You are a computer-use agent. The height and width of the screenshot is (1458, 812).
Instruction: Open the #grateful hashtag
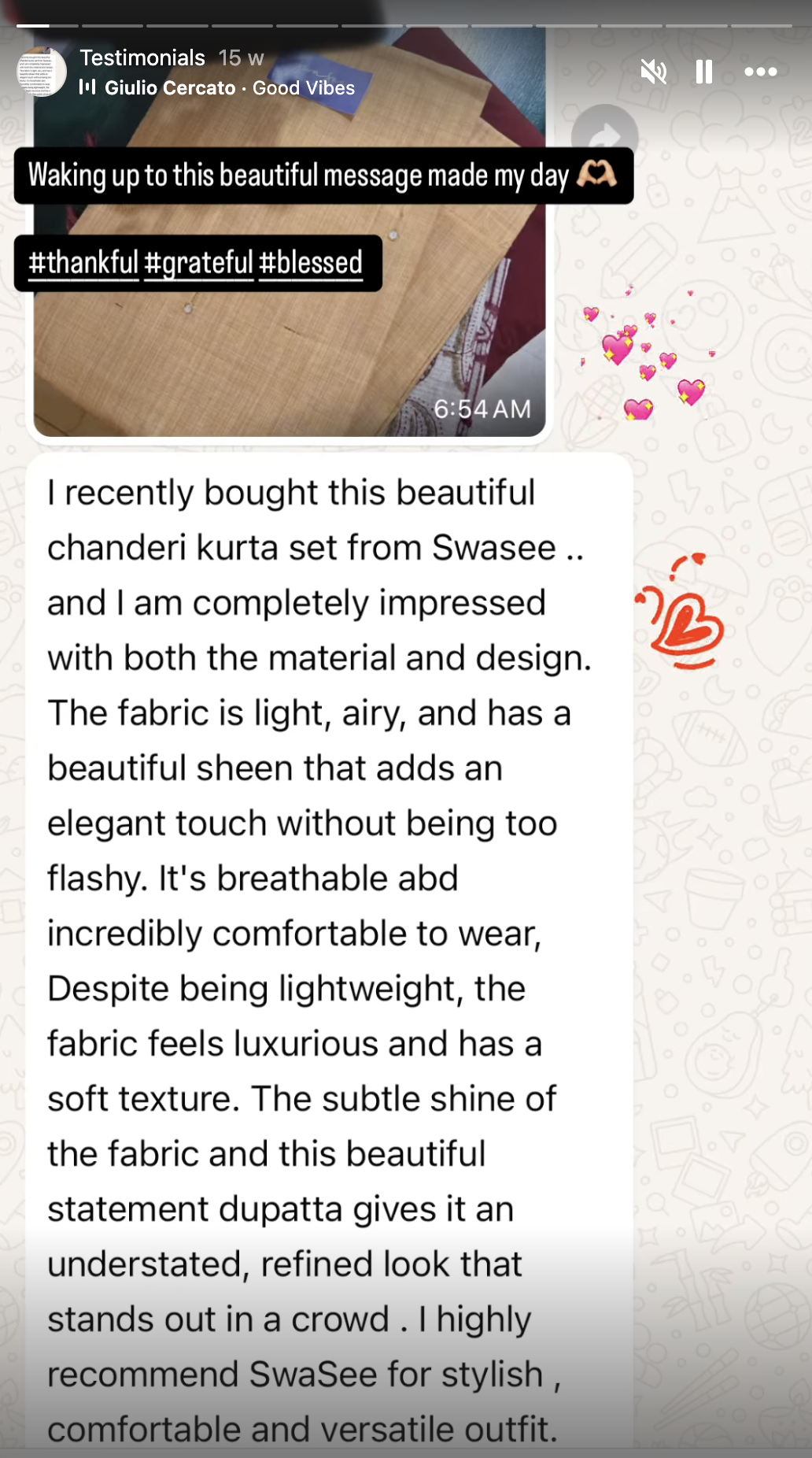tap(199, 262)
